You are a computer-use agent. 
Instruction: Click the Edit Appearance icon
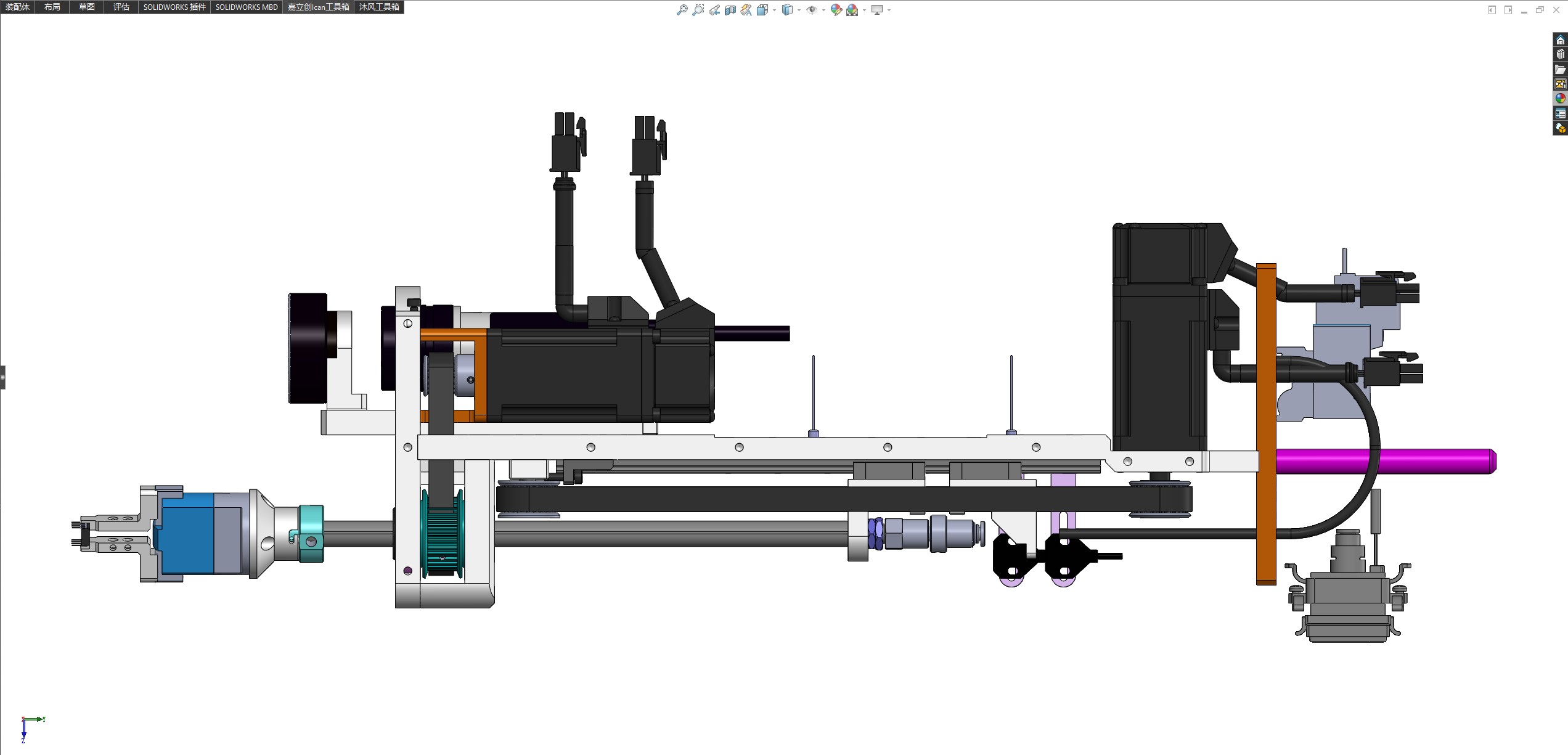pyautogui.click(x=836, y=10)
